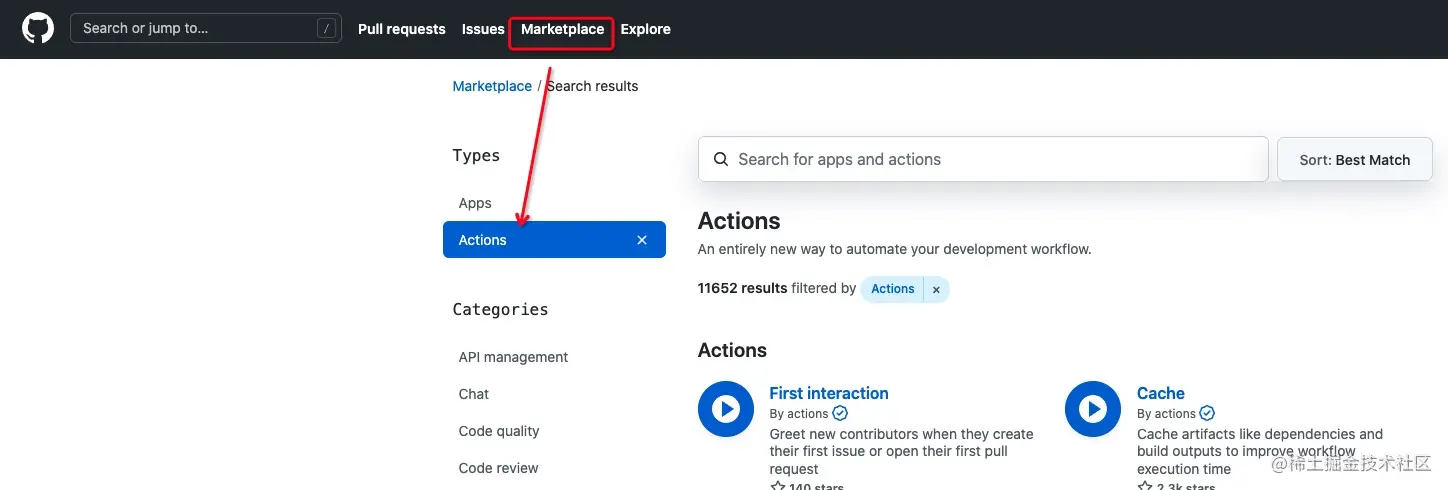
Task: Open the First interaction action link
Action: pyautogui.click(x=829, y=393)
